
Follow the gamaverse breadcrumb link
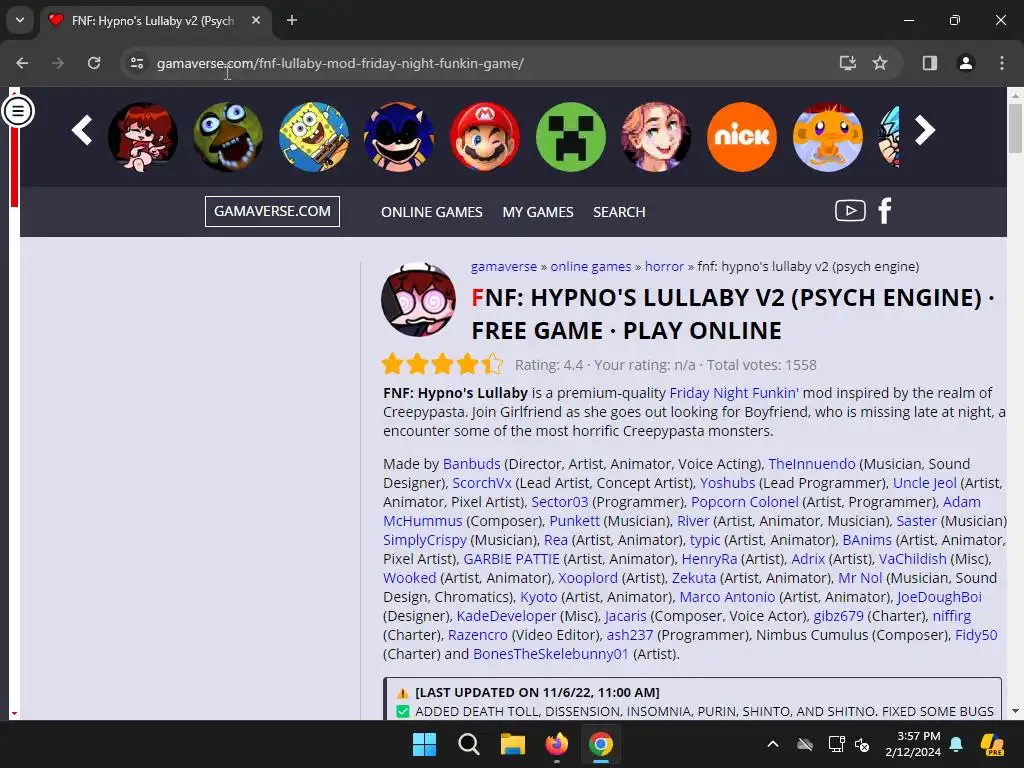tap(504, 266)
